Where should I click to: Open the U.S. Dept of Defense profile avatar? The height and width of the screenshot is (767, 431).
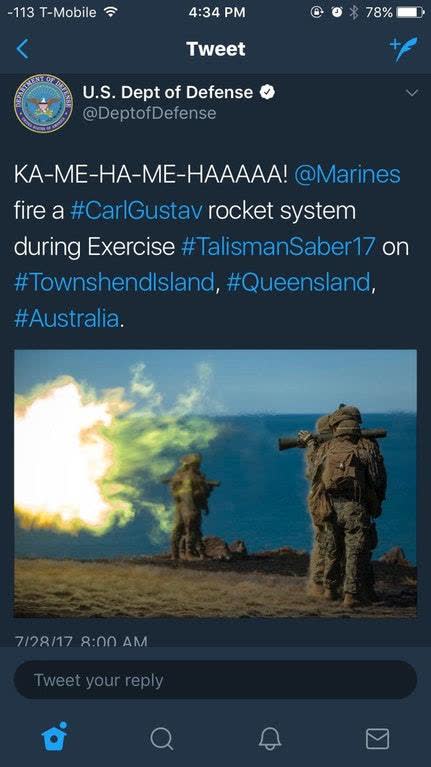tap(43, 103)
